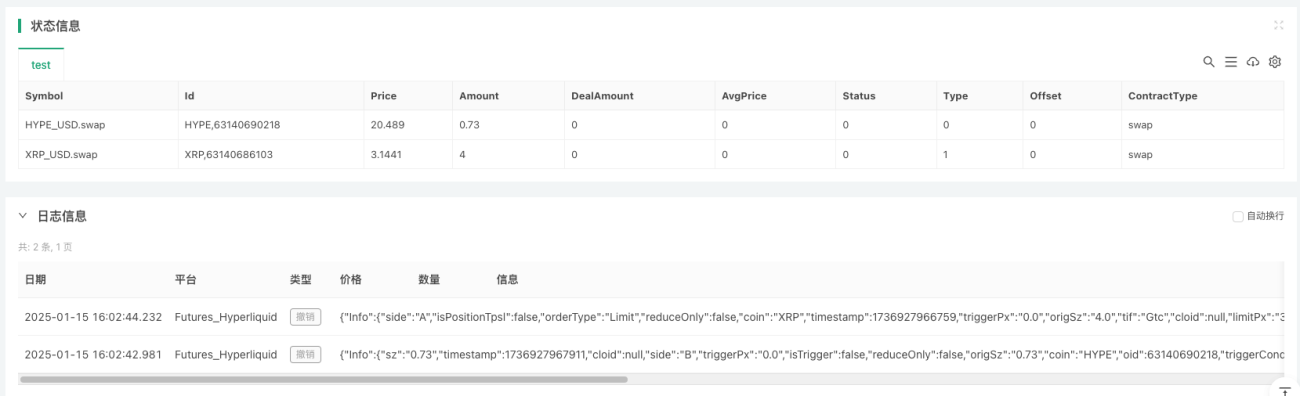
Task: Click the 日期 column header in log table
Action: [35, 280]
